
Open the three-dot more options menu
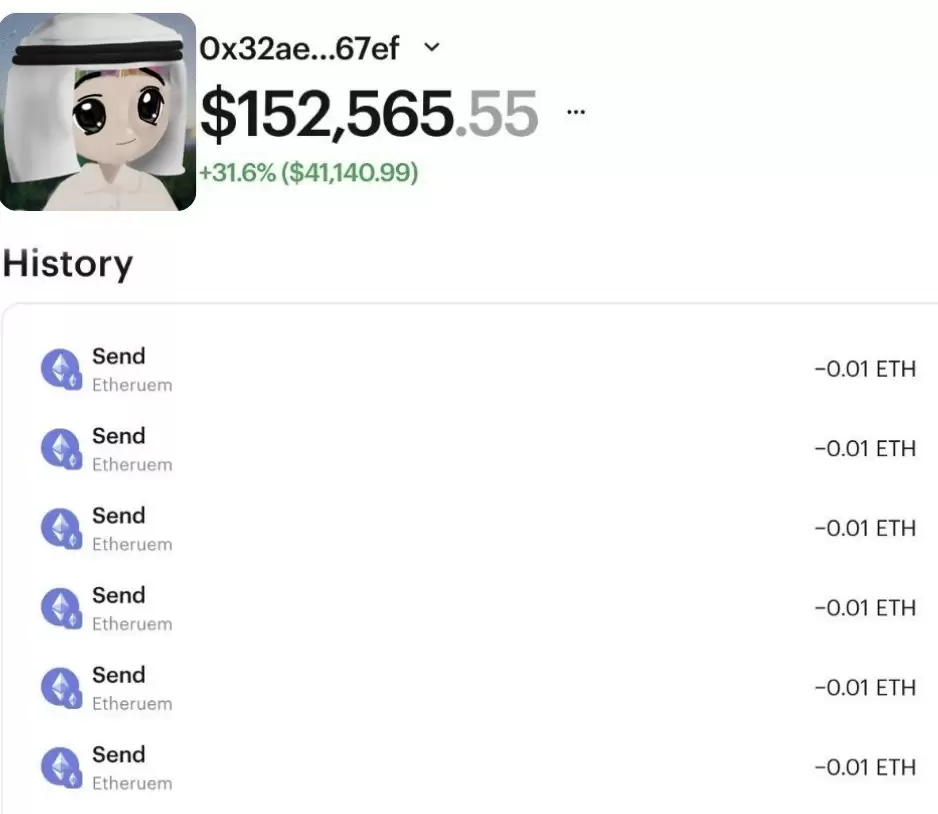click(575, 112)
